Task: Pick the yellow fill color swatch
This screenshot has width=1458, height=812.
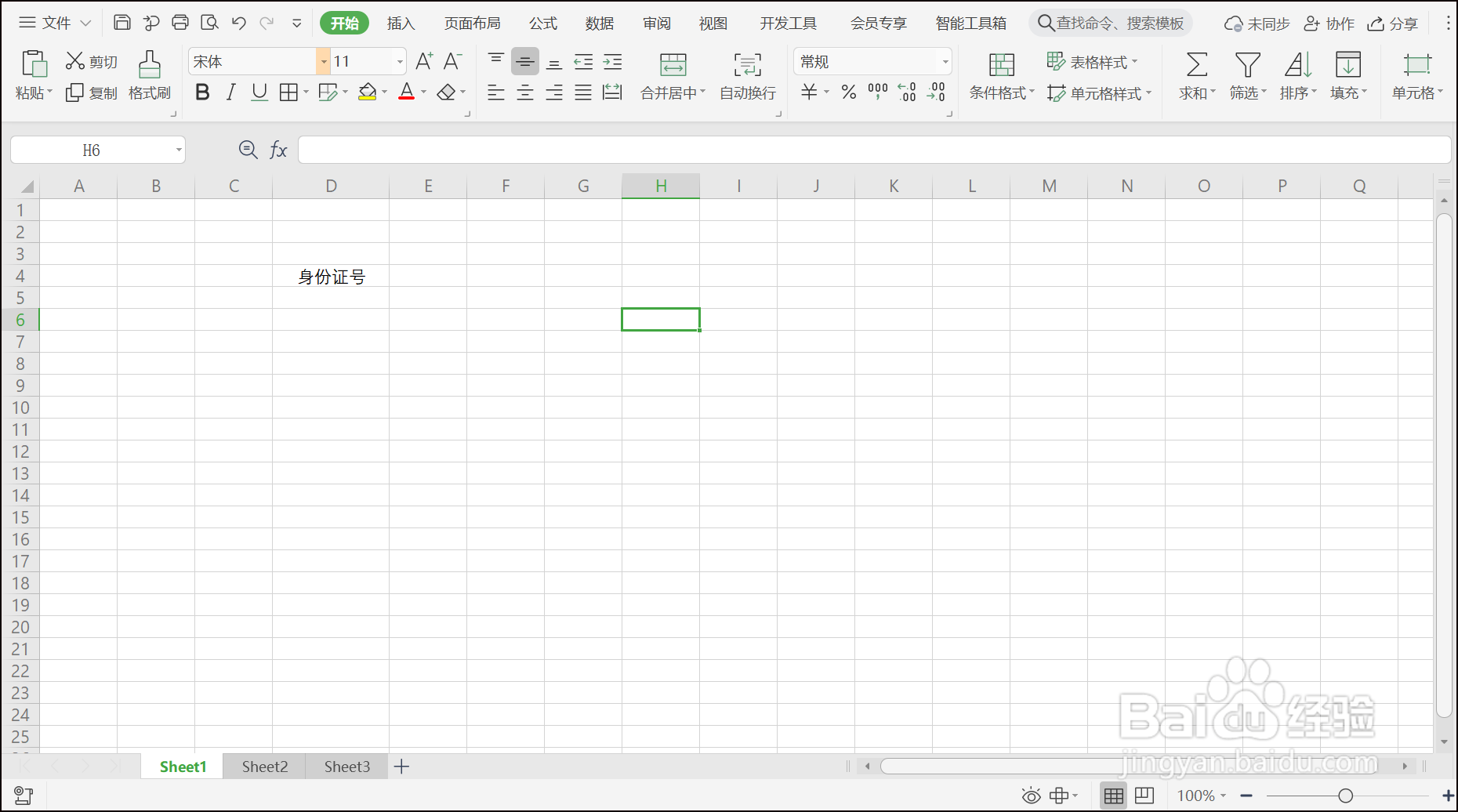Action: pos(367,92)
